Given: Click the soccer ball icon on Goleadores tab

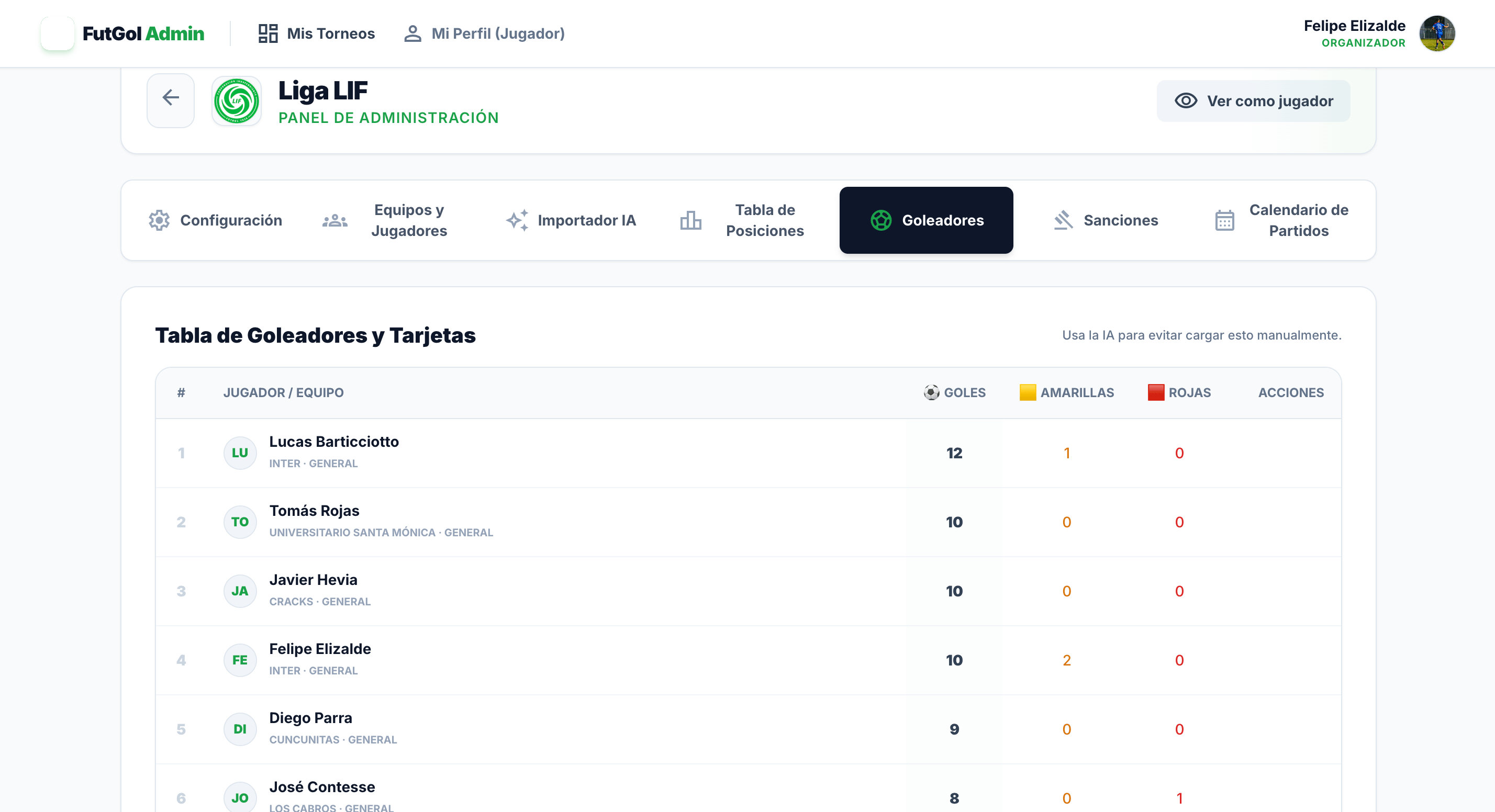Looking at the screenshot, I should click(x=882, y=220).
